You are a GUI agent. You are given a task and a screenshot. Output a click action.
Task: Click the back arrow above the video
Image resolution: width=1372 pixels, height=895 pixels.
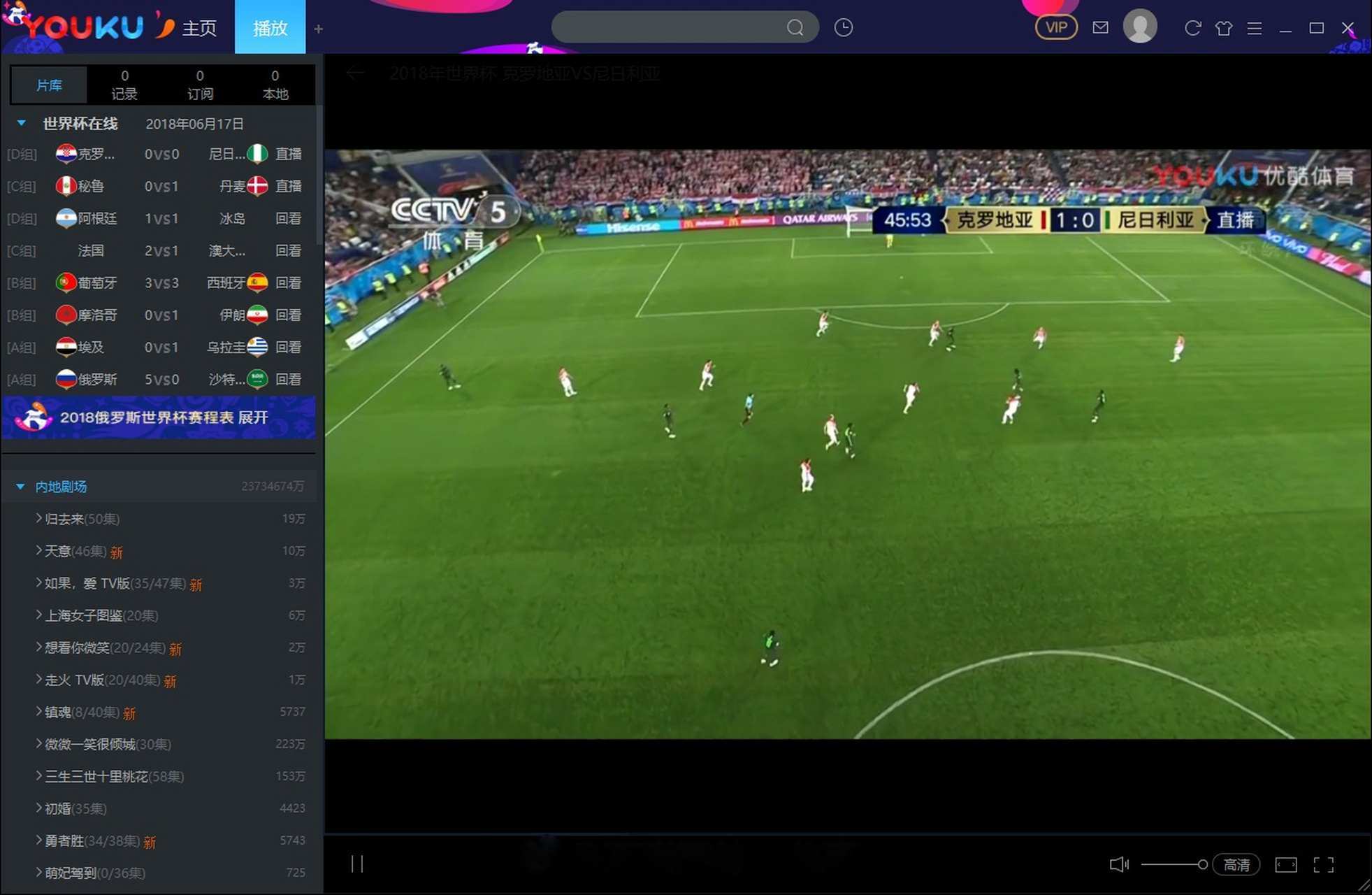[355, 73]
